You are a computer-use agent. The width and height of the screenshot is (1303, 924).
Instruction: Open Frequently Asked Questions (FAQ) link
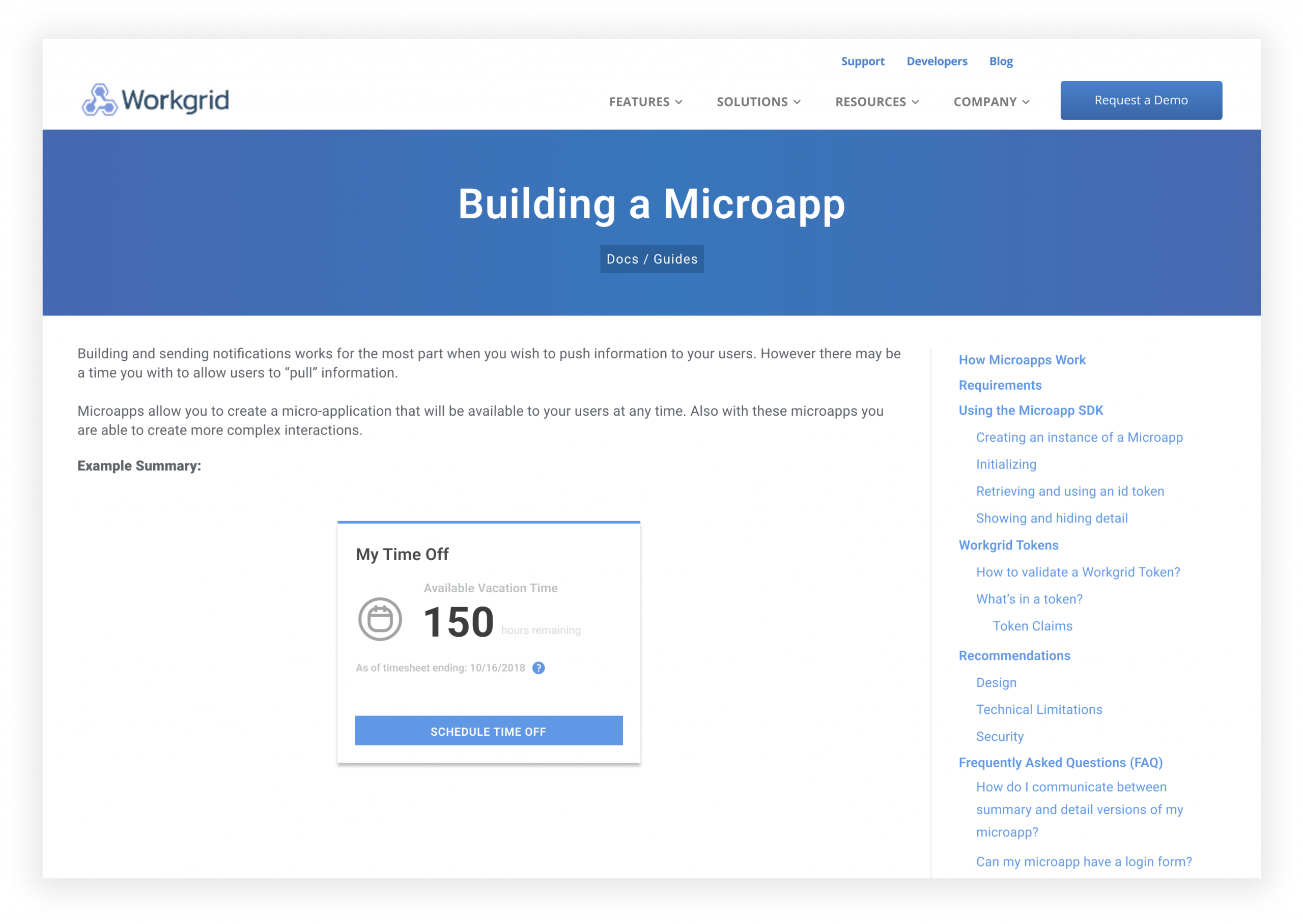click(1060, 762)
